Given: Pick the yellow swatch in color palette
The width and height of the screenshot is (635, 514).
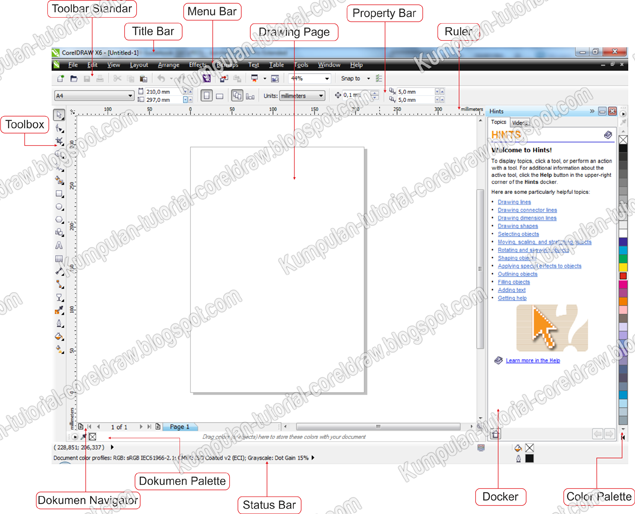Looking at the screenshot, I should tap(623, 267).
